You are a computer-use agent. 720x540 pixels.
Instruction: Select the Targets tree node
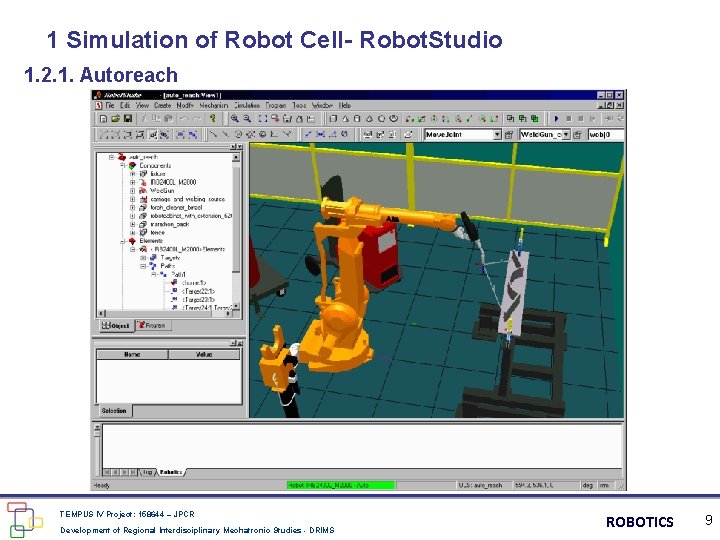(x=170, y=258)
